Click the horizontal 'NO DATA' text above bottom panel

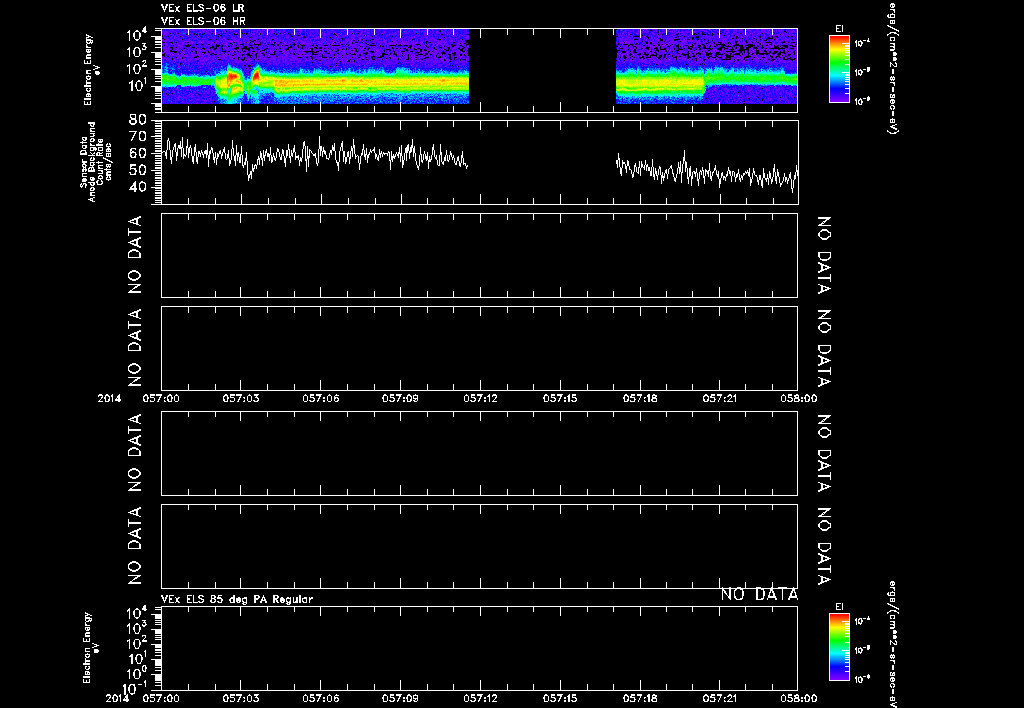point(759,594)
